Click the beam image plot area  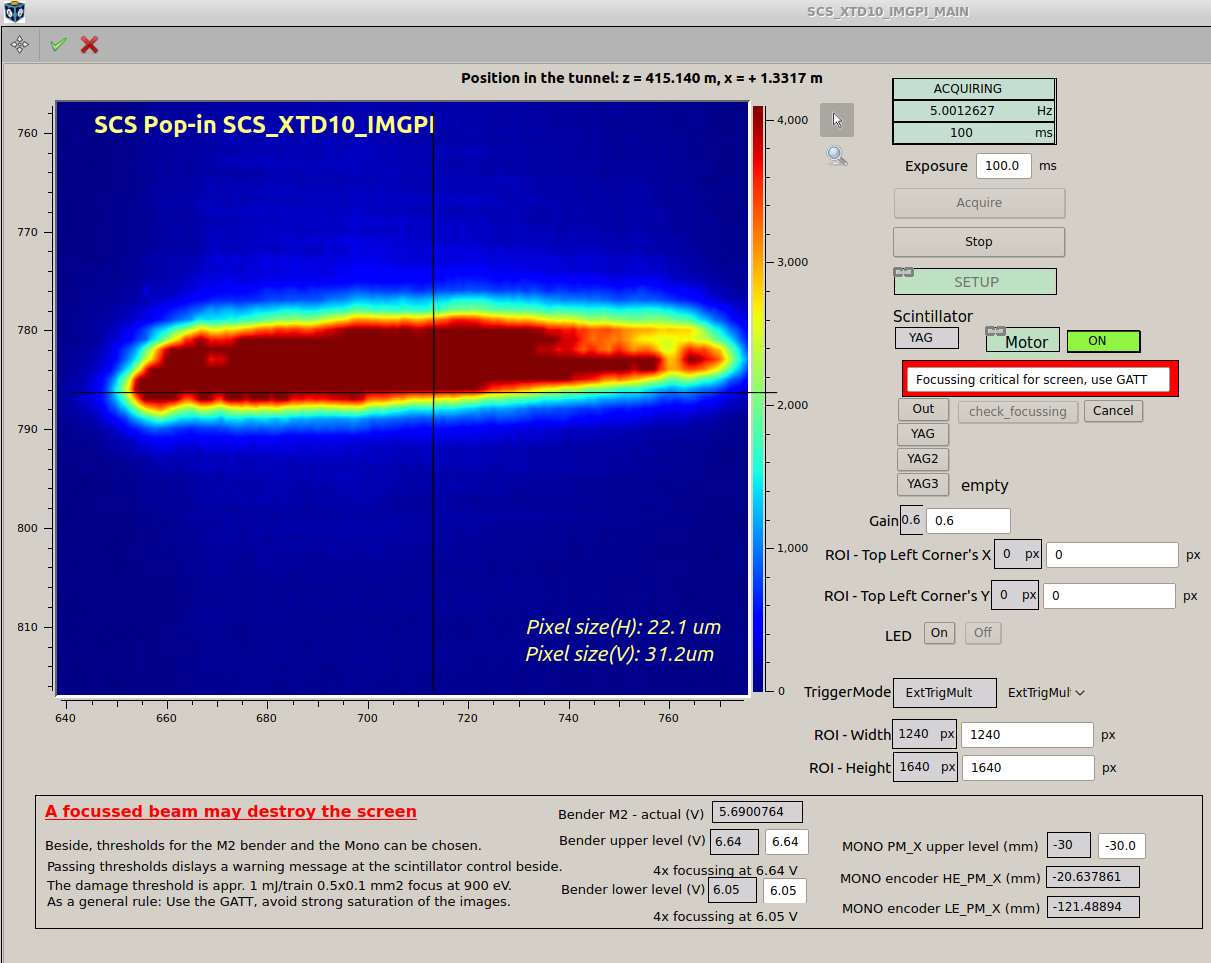402,397
